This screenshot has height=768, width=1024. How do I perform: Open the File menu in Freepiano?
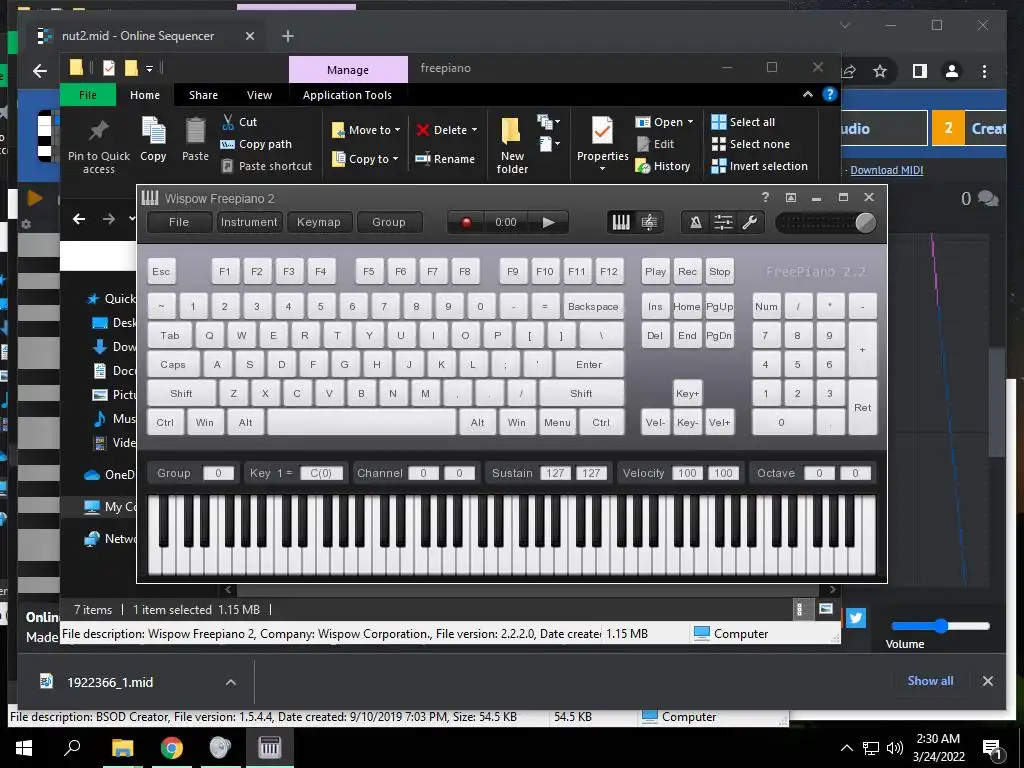click(x=179, y=222)
